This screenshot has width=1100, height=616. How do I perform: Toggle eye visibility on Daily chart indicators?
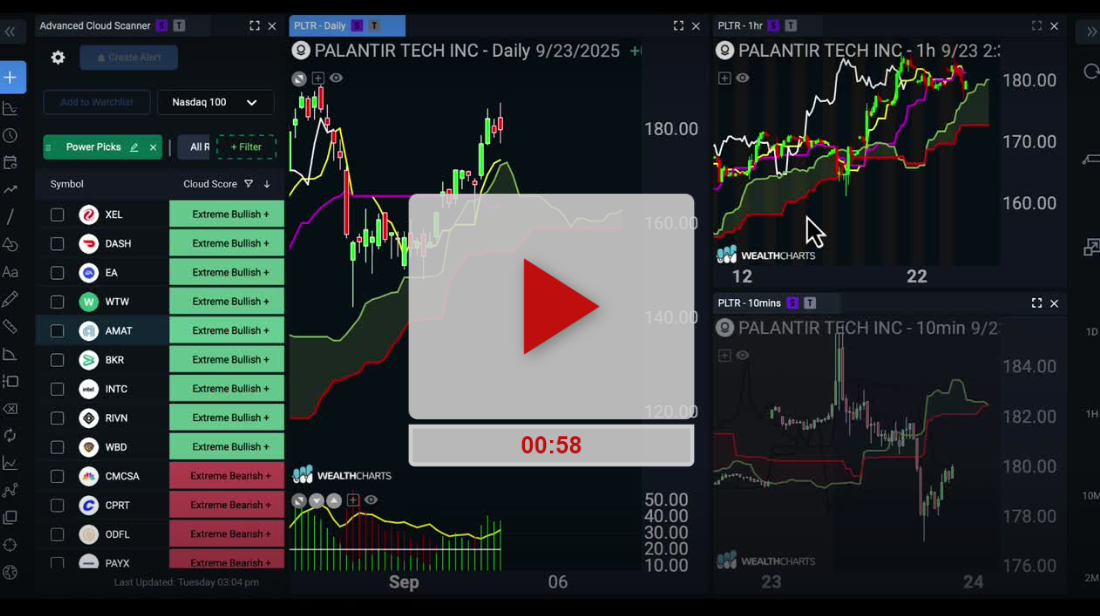[336, 78]
